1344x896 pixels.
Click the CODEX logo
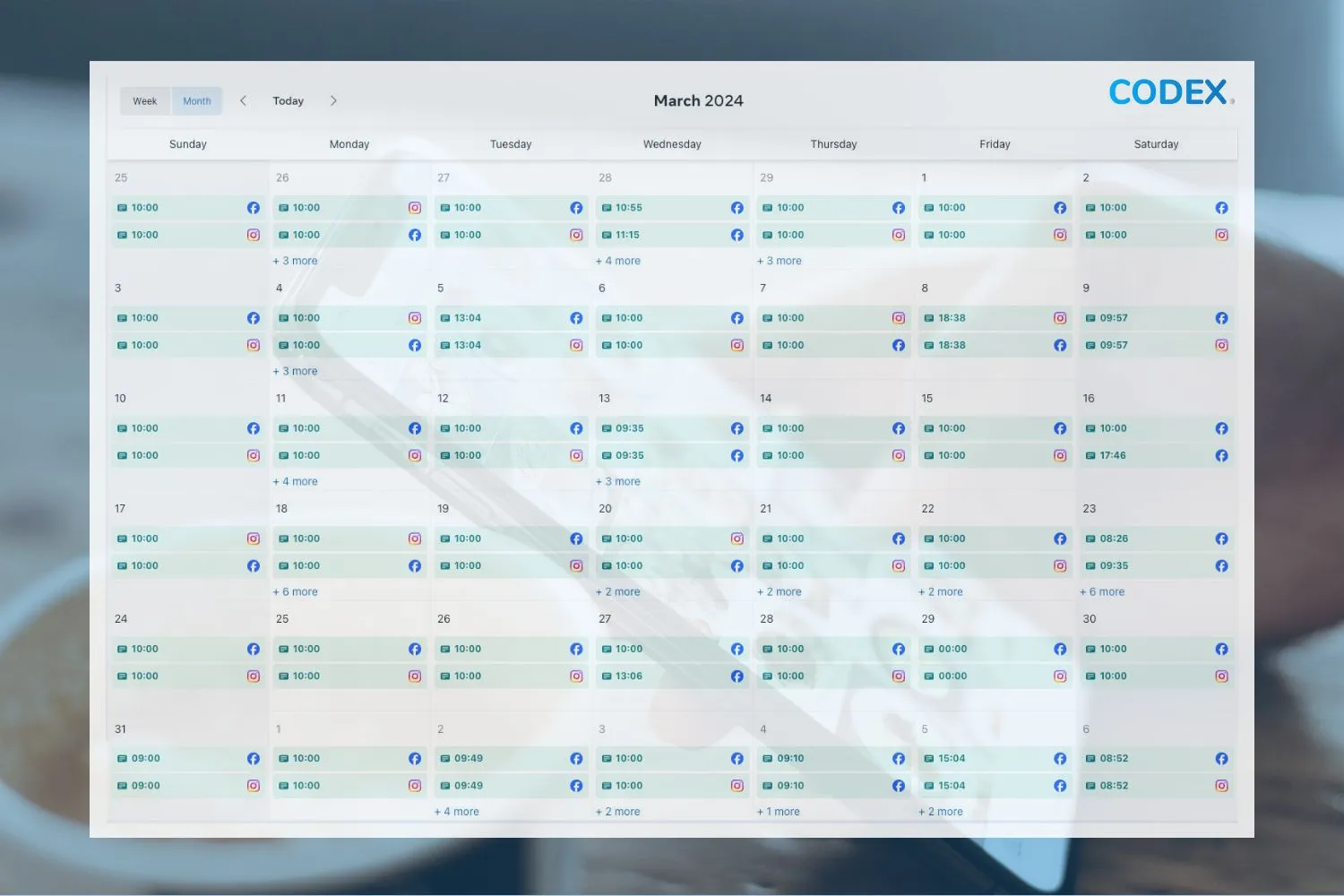coord(1171,91)
